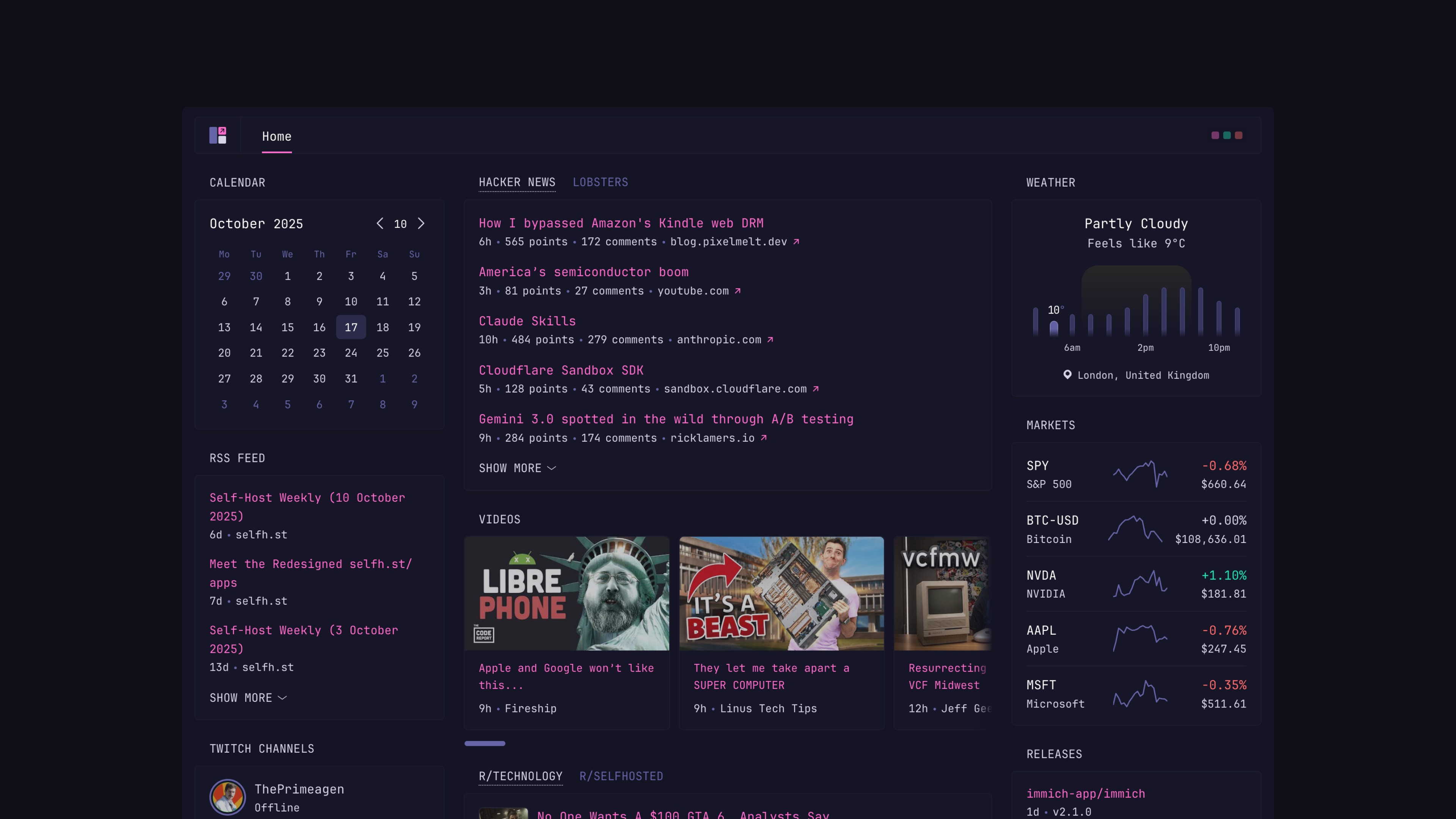
Task: Open the Claude Skills story link
Action: tap(527, 321)
